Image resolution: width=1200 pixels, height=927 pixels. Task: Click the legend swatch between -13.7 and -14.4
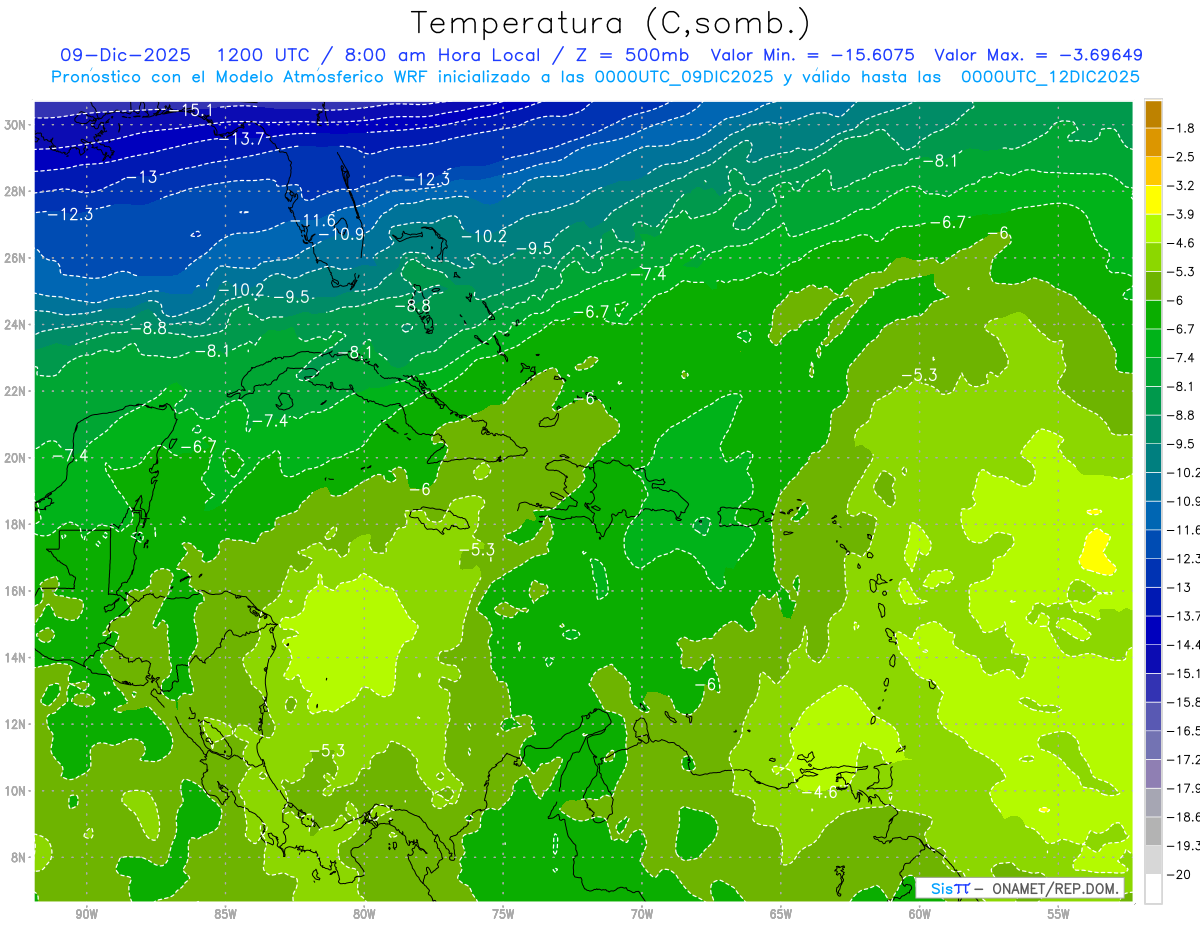1153,631
